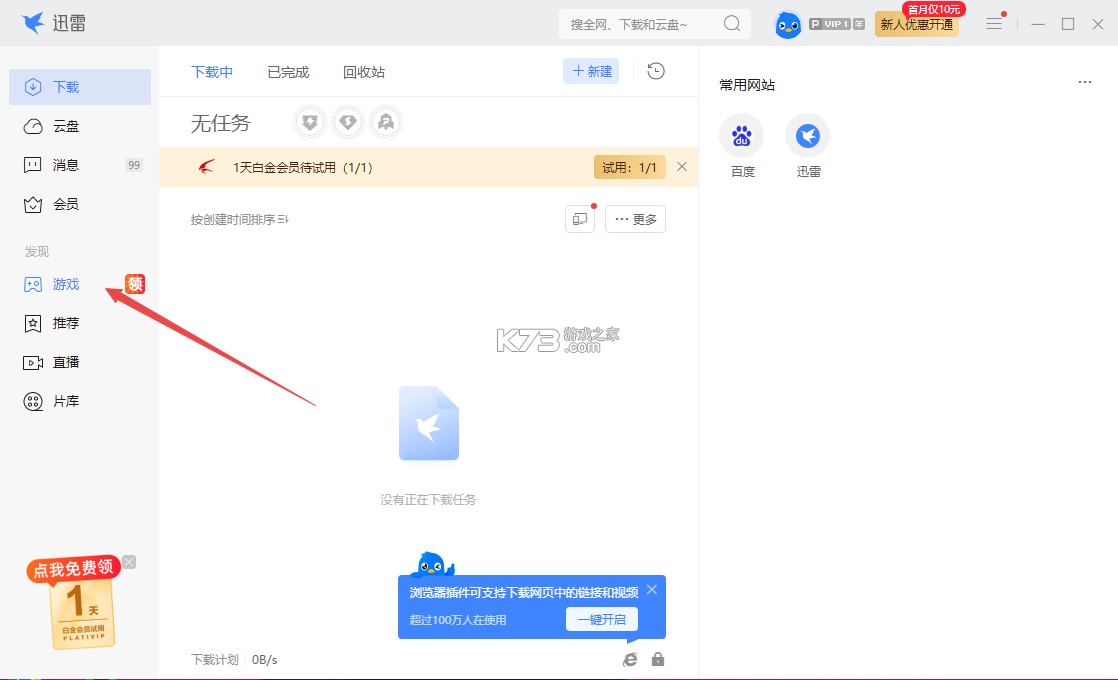This screenshot has width=1118, height=680.
Task: Click the IE browser icon in status bar
Action: [630, 660]
